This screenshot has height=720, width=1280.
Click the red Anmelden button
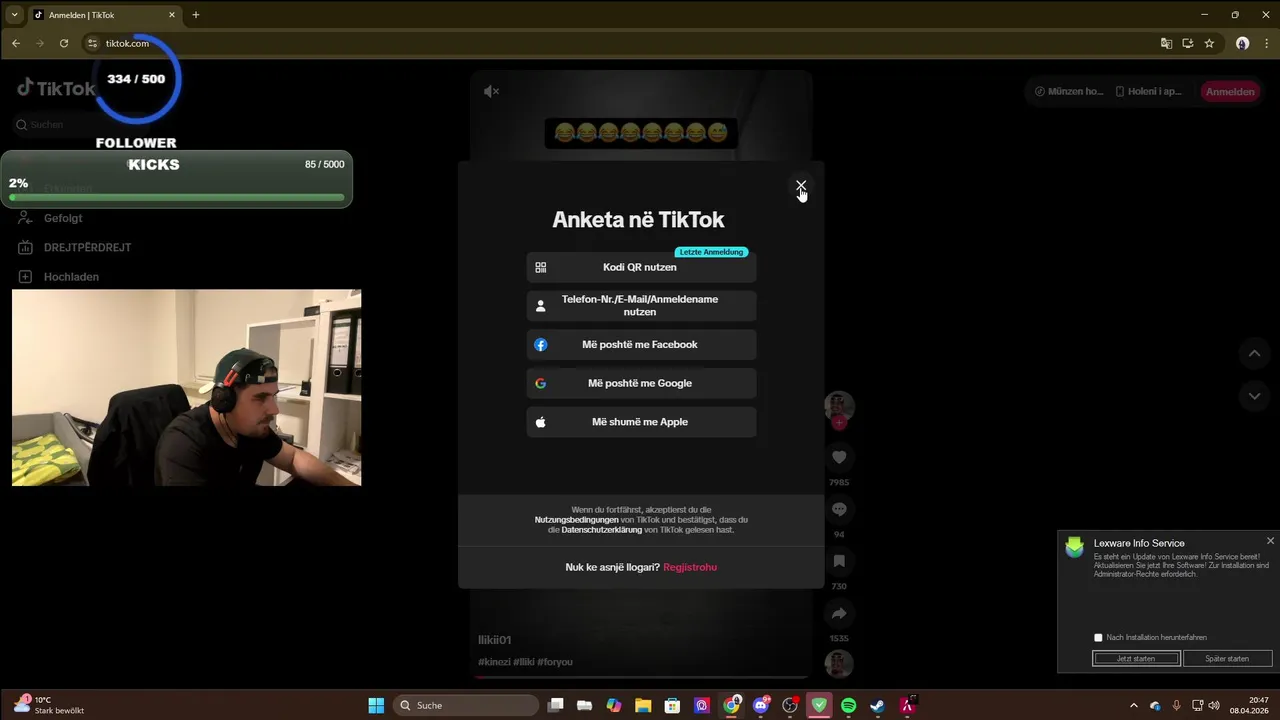1230,91
